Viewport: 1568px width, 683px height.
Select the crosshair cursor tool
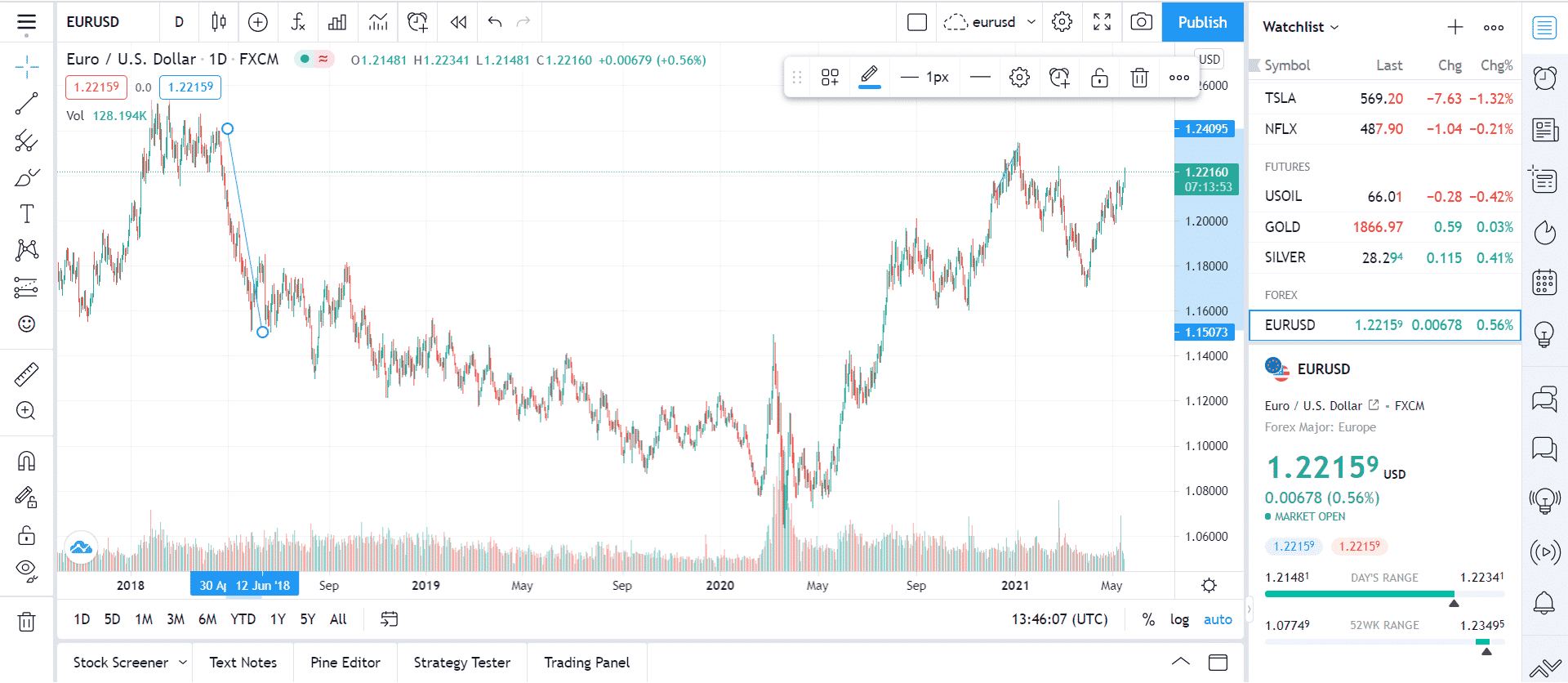(x=26, y=67)
